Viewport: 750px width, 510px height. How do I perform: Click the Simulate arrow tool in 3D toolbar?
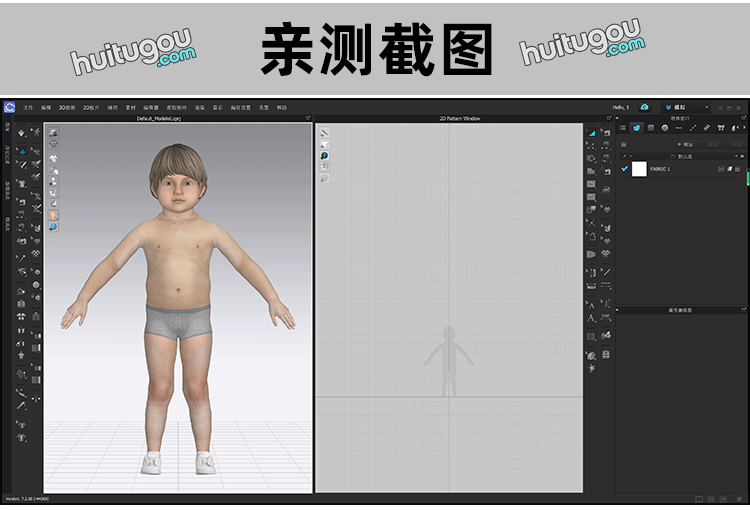[x=21, y=133]
